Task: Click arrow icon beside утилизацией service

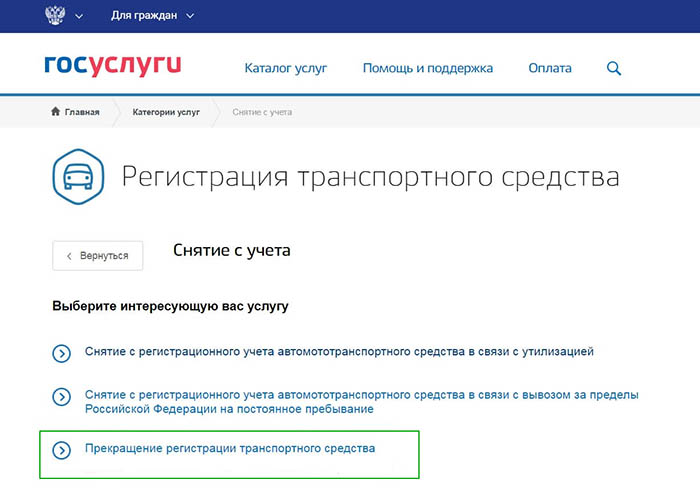Action: [x=62, y=354]
